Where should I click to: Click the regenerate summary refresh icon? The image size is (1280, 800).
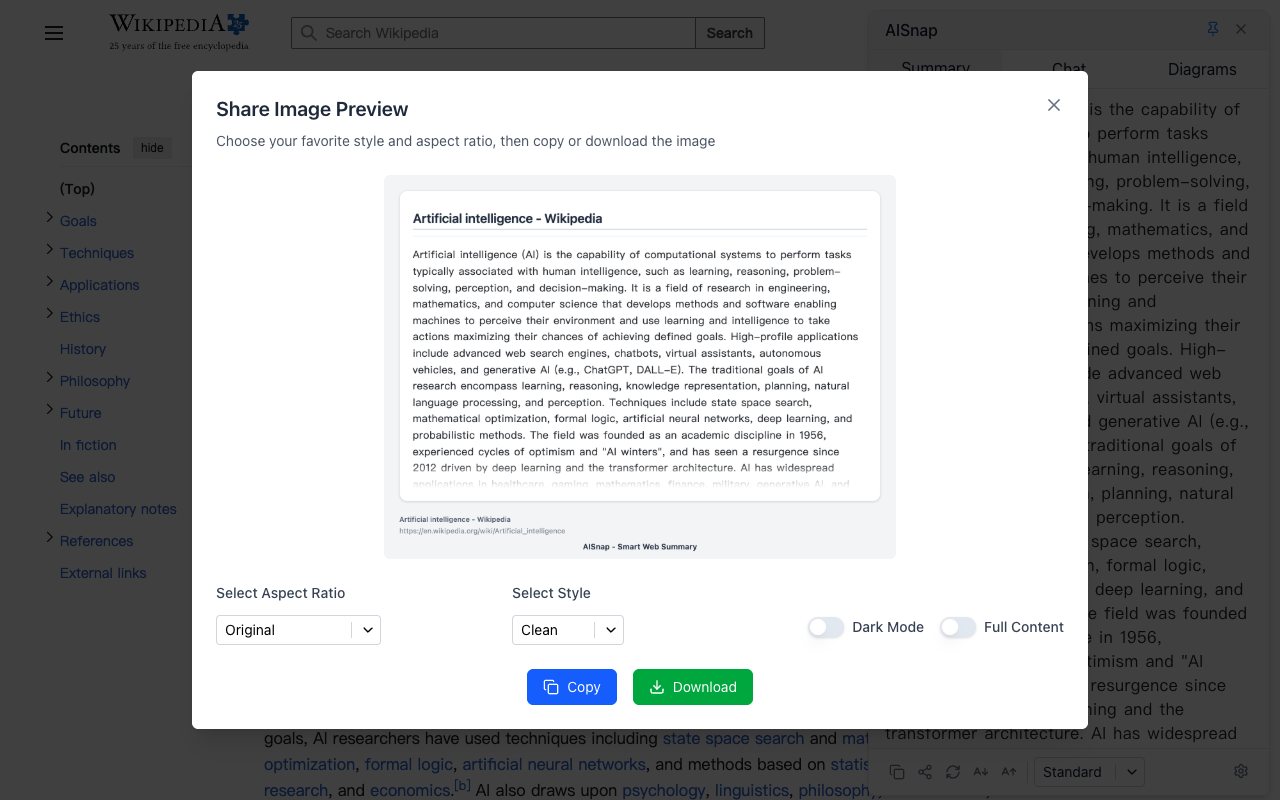(x=953, y=772)
